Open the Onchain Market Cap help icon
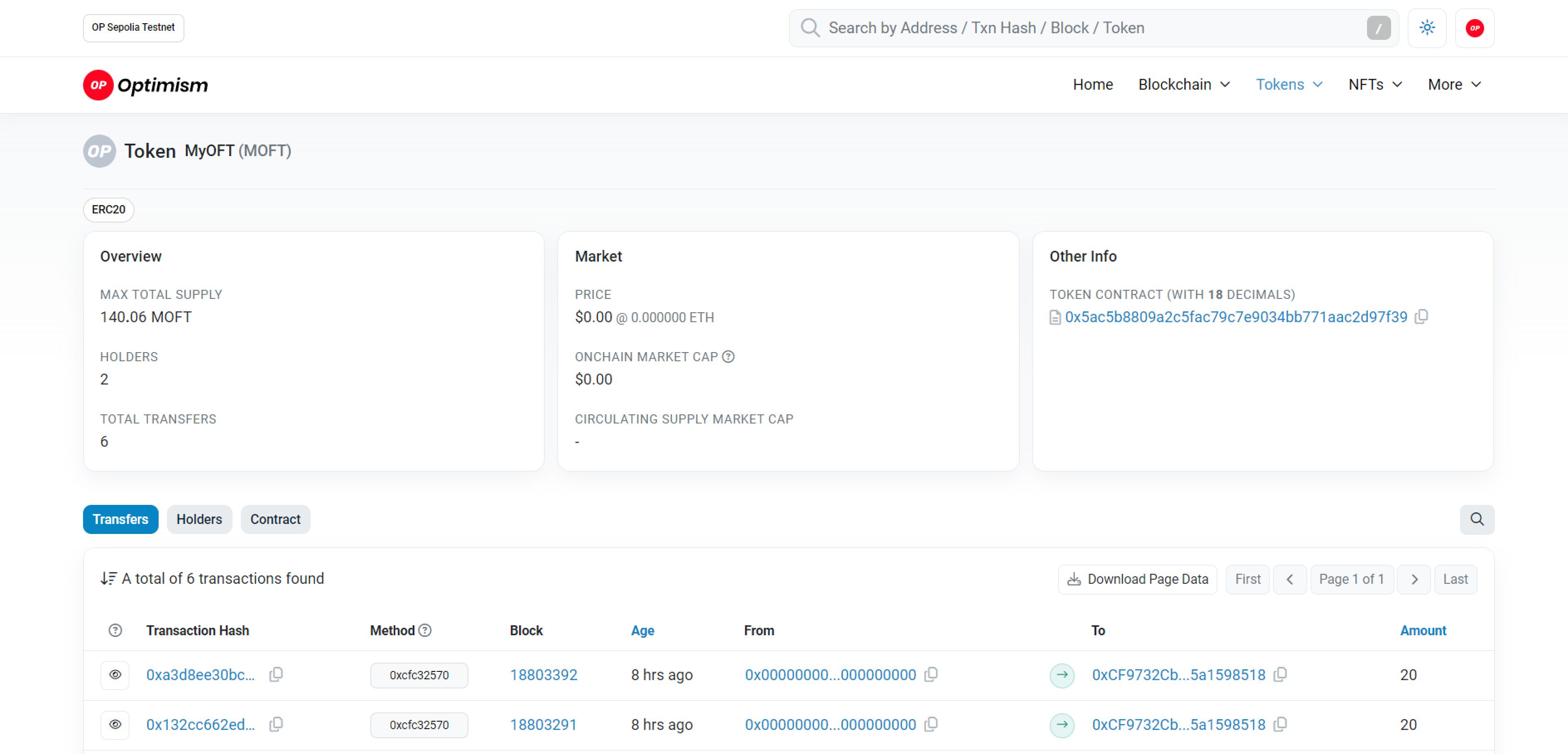Image resolution: width=1568 pixels, height=754 pixels. click(x=728, y=357)
